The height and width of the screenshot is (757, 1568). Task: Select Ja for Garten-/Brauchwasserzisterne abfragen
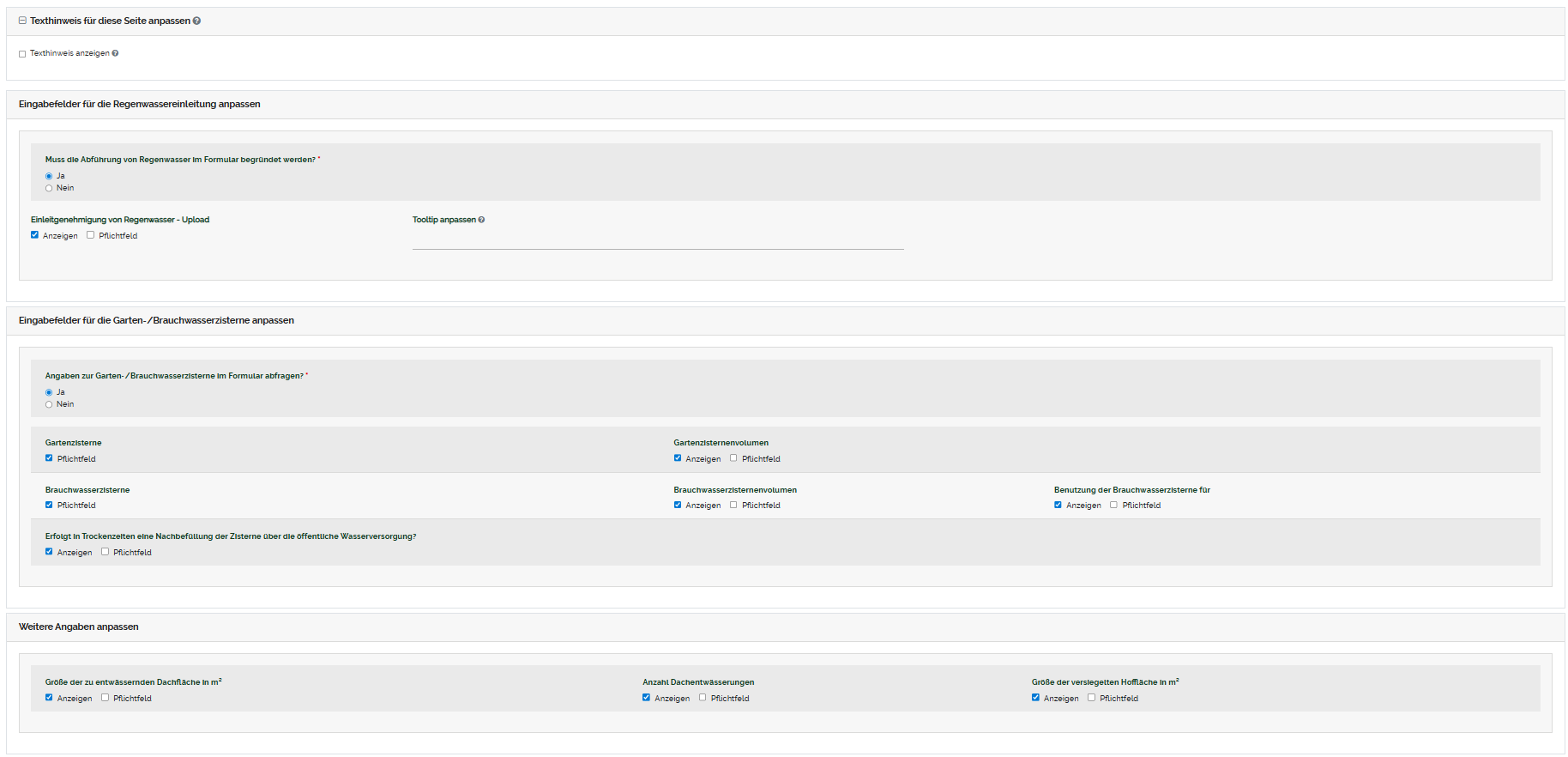(x=49, y=392)
